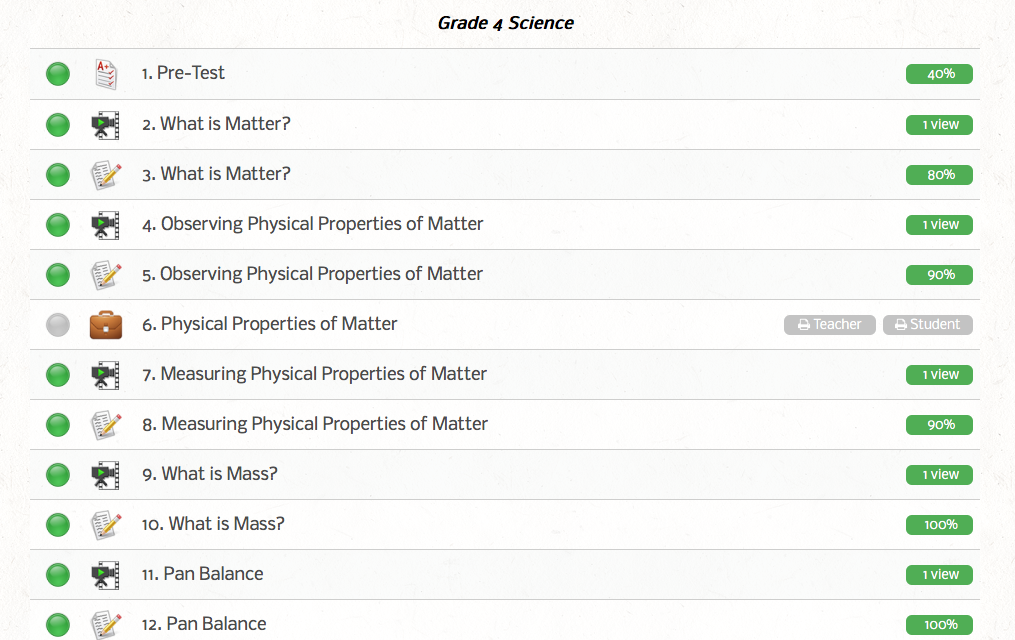
Task: Click the Pre-Test graded paper icon
Action: pyautogui.click(x=105, y=74)
